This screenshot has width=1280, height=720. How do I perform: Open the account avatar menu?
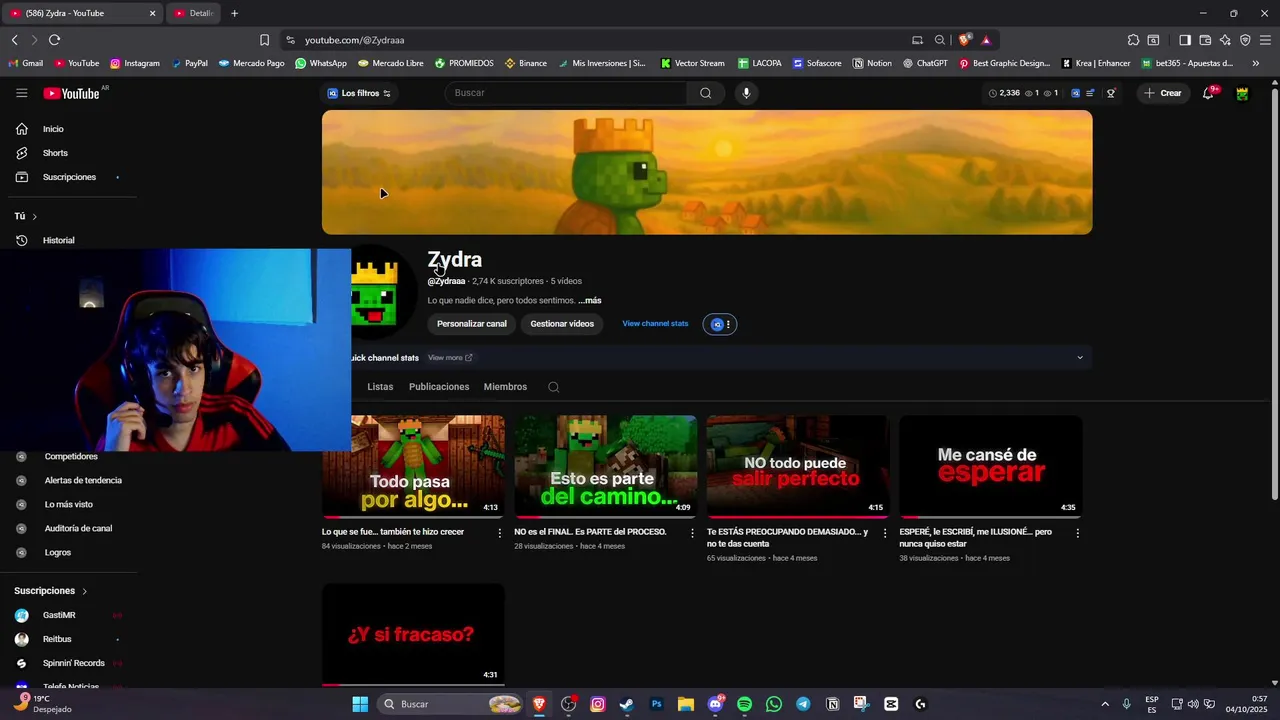pos(1242,93)
